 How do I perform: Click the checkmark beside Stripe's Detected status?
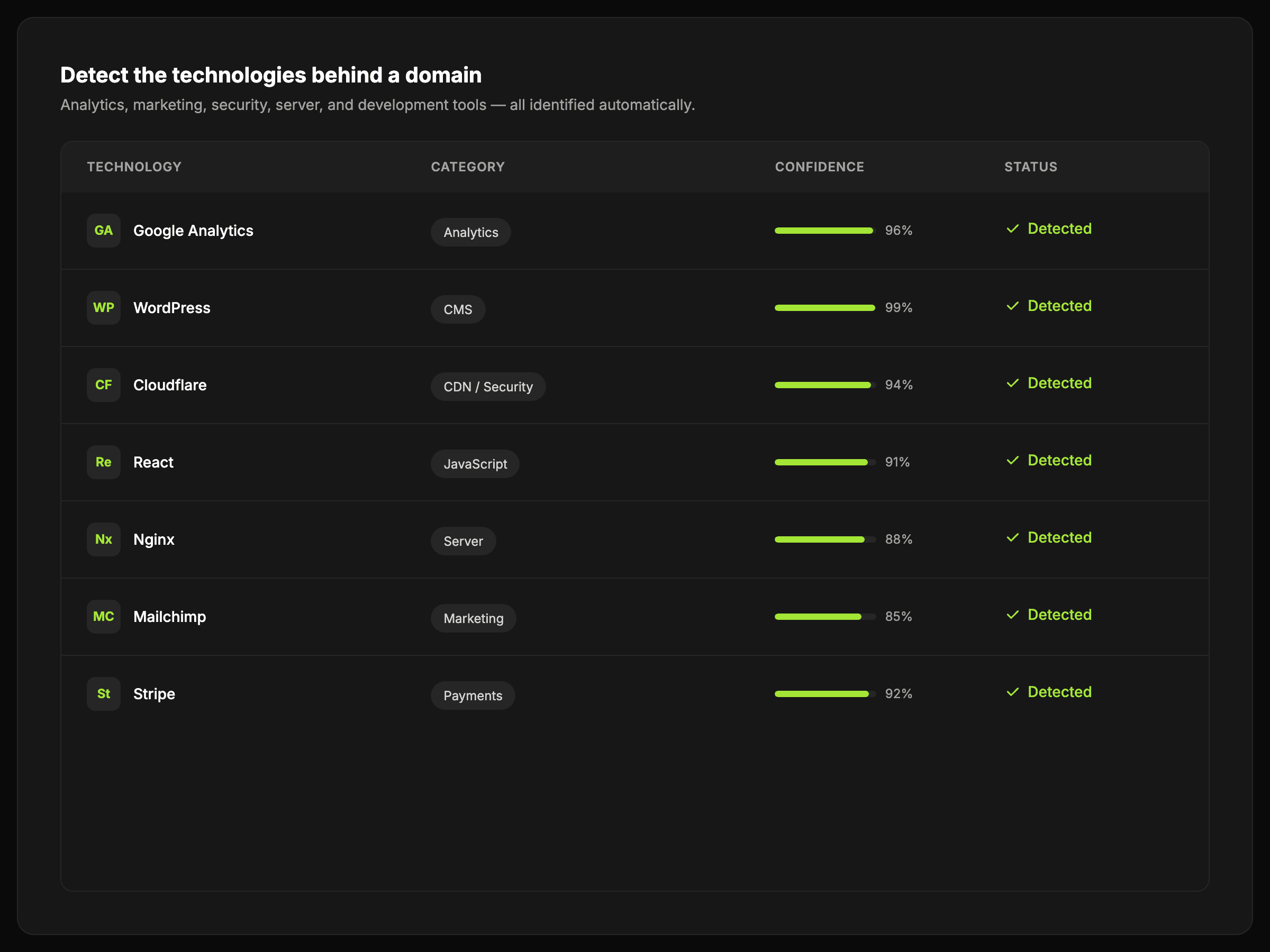pyautogui.click(x=1013, y=692)
